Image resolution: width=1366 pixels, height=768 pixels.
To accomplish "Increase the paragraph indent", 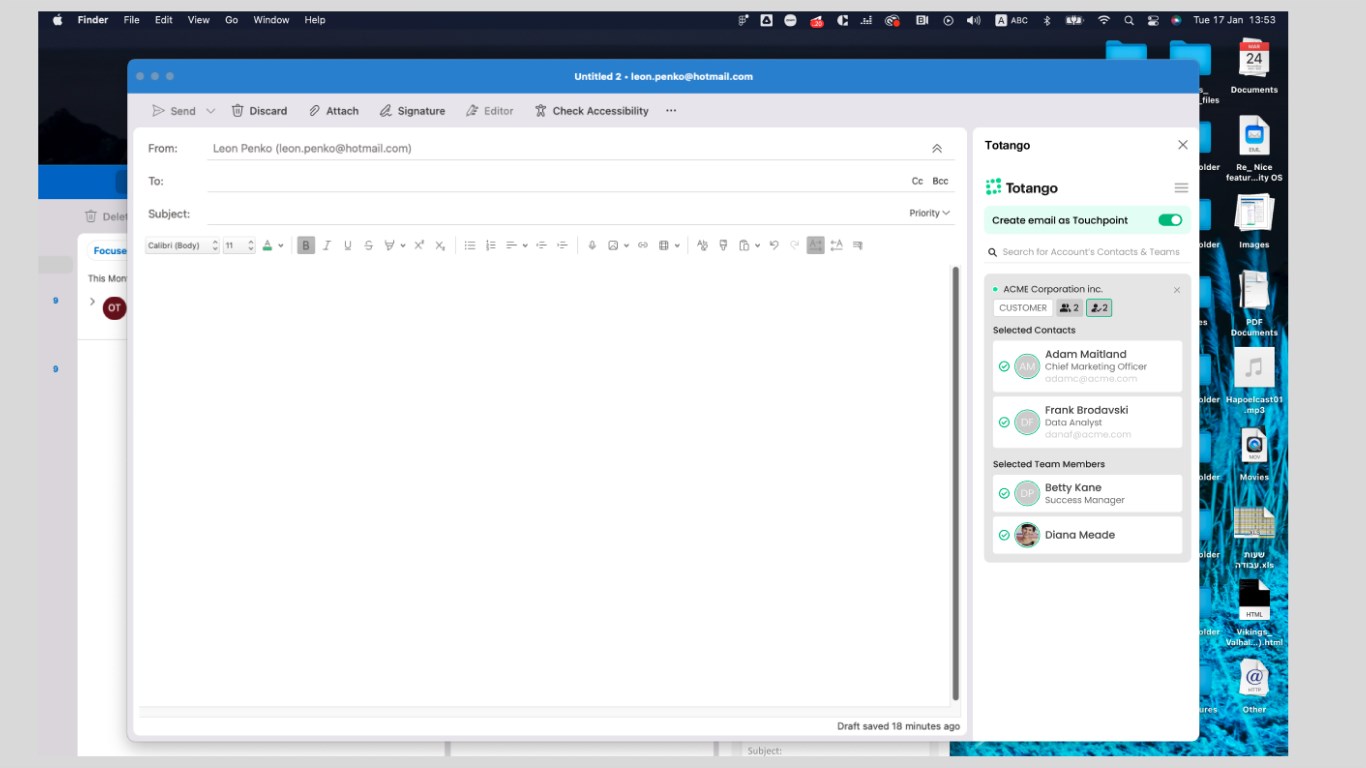I will [562, 245].
